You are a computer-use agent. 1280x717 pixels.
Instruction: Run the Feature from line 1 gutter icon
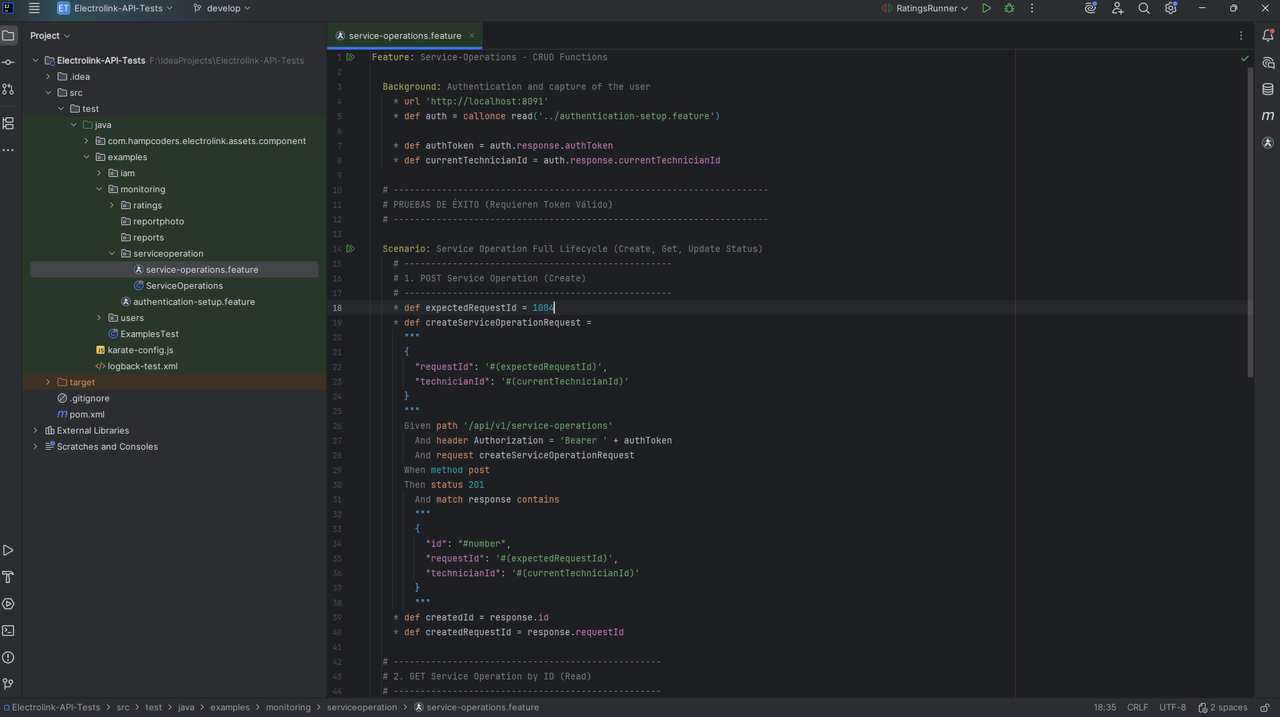pyautogui.click(x=351, y=57)
